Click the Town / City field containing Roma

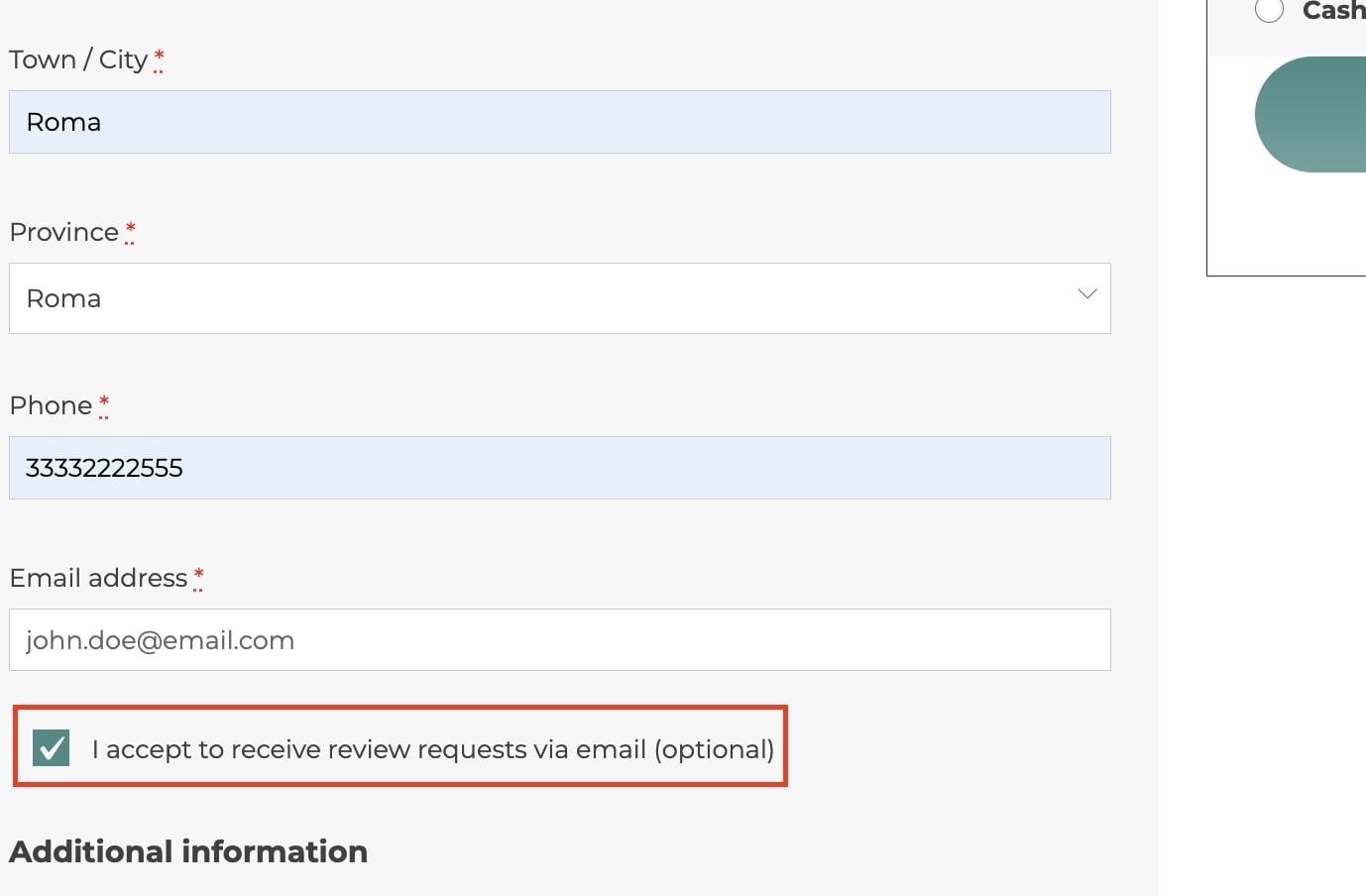coord(560,122)
